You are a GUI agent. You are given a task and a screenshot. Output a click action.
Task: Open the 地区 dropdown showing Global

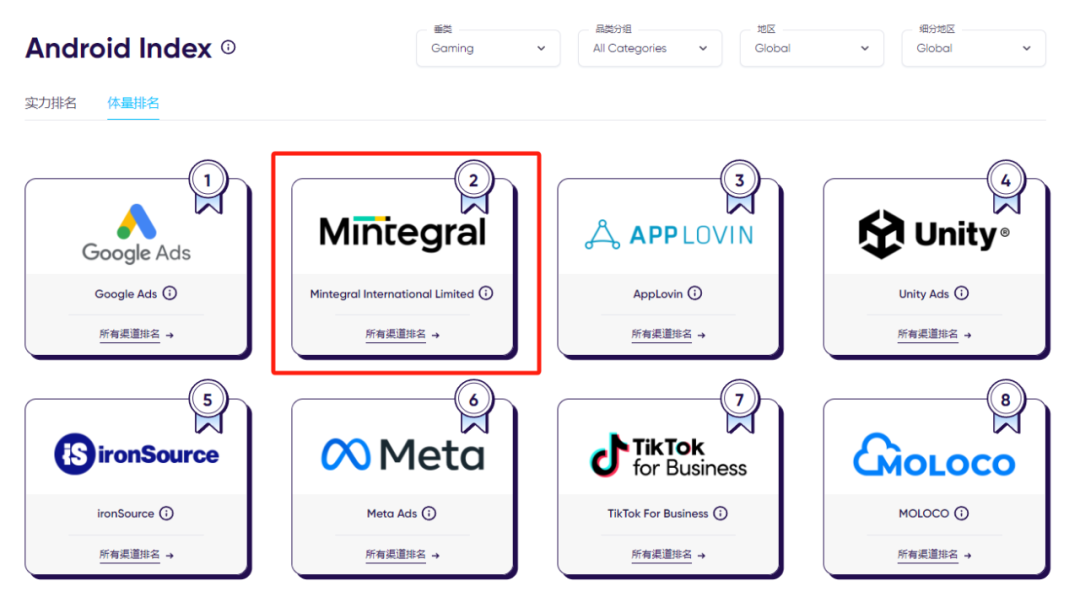tap(811, 48)
